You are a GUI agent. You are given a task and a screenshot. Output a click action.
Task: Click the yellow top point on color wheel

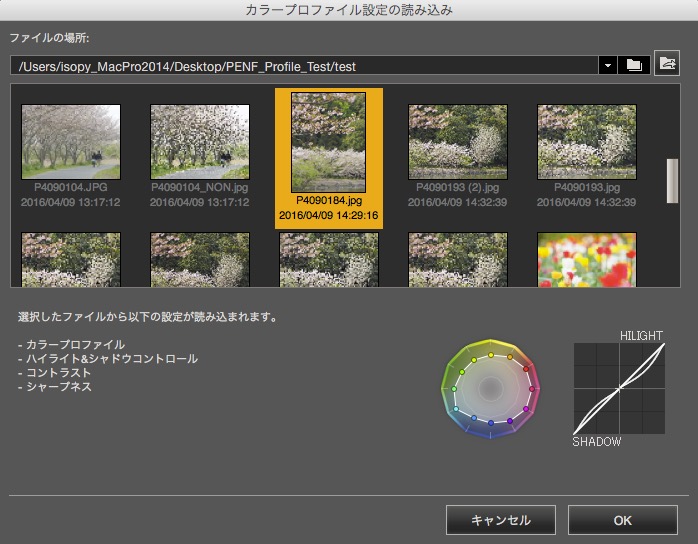[x=491, y=355]
